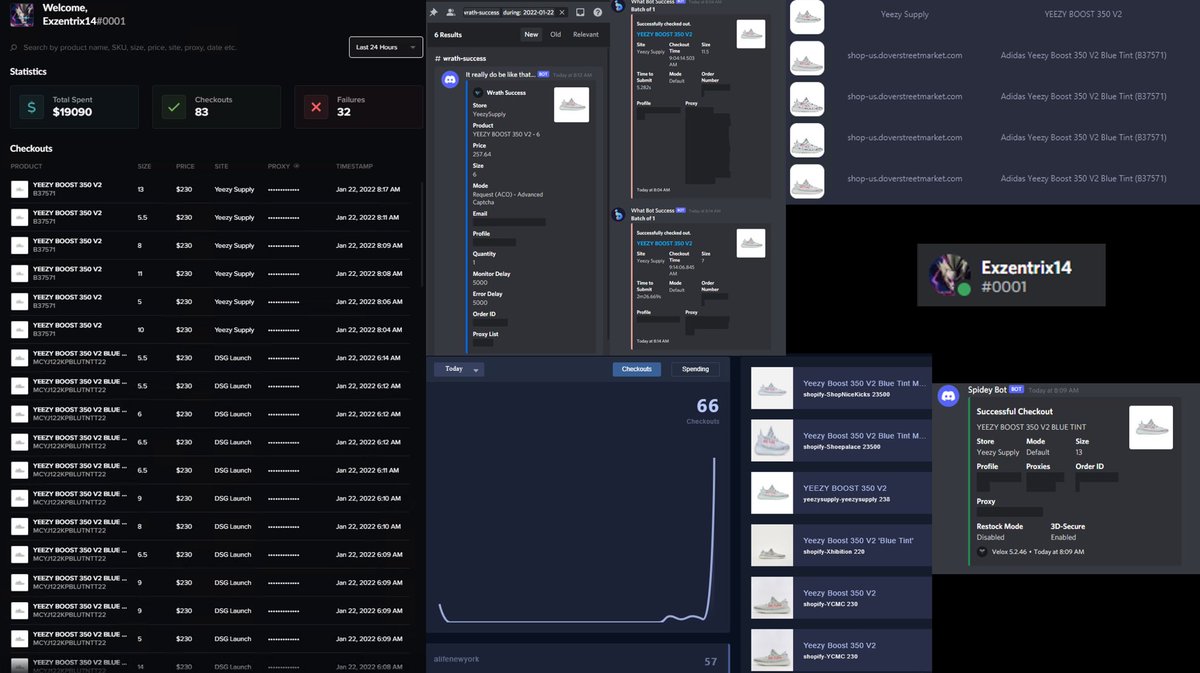Open the Last 24 Hours time range dropdown
The width and height of the screenshot is (1200, 673).
pos(386,47)
